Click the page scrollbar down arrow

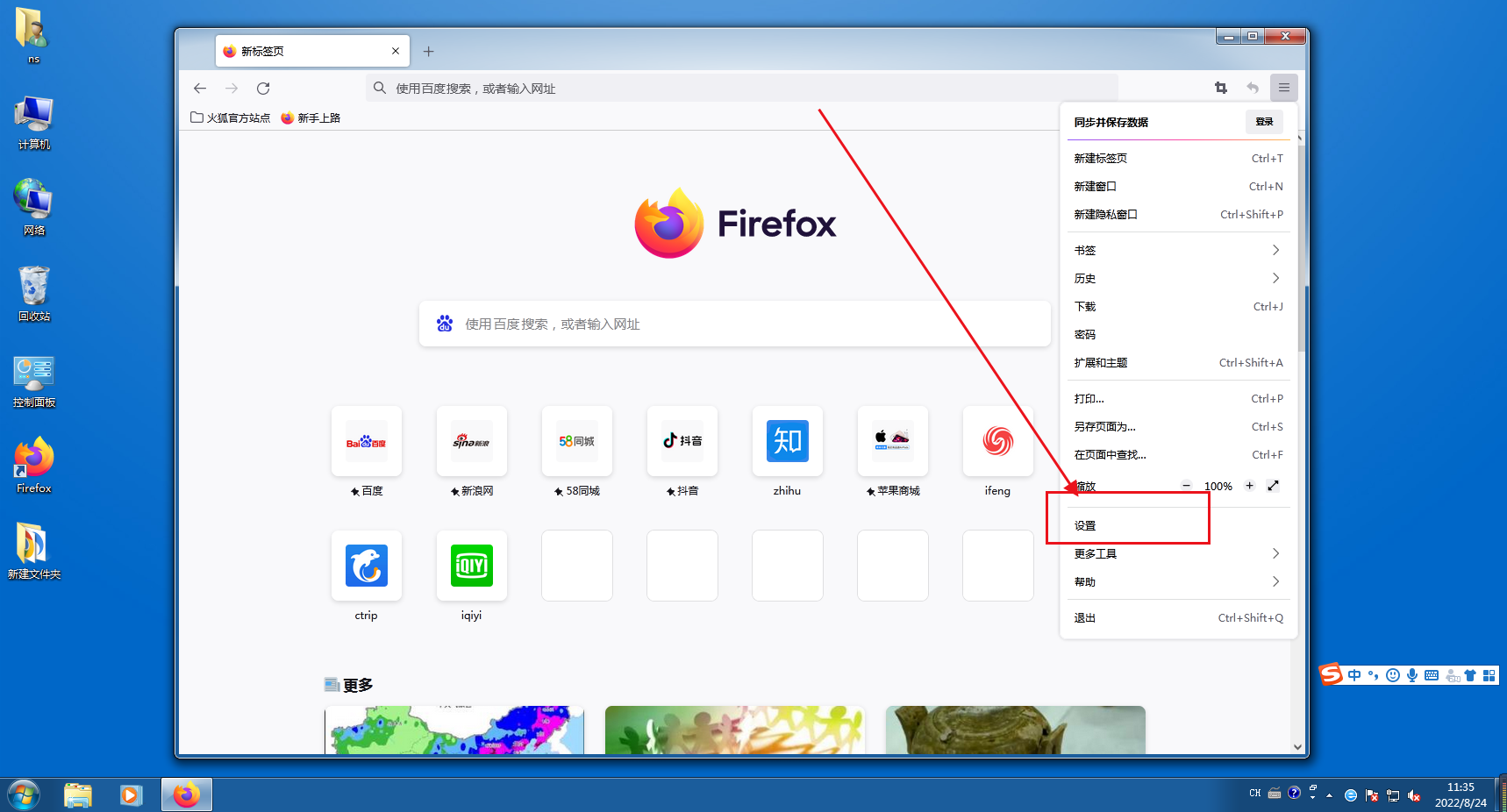[1298, 747]
